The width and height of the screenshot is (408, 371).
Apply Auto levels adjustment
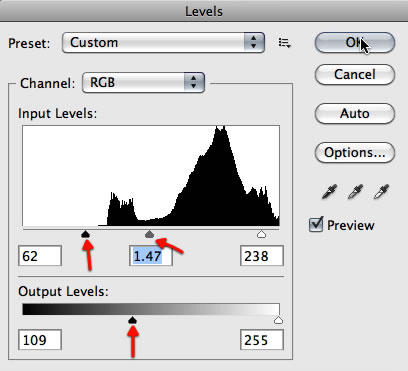355,114
